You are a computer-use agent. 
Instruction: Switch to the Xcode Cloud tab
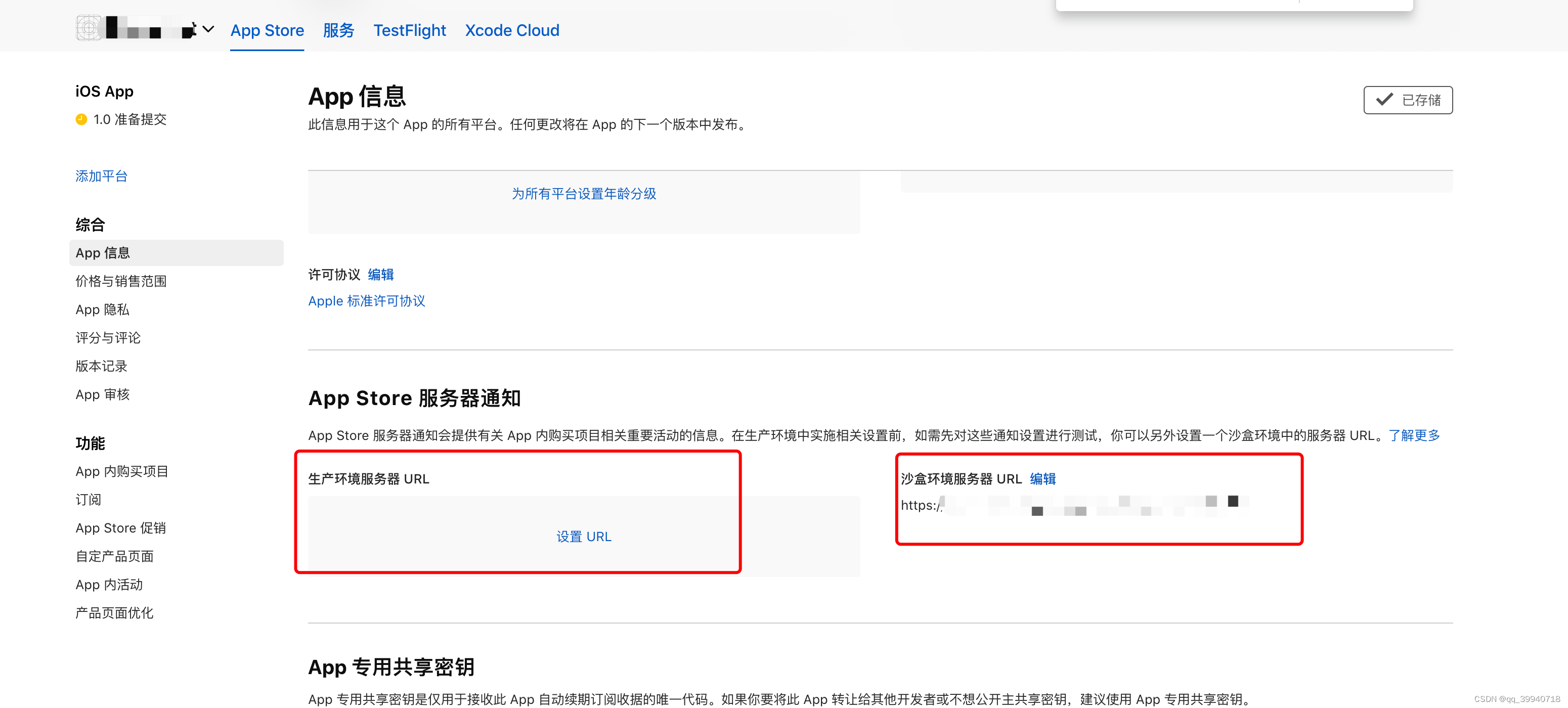(x=512, y=30)
